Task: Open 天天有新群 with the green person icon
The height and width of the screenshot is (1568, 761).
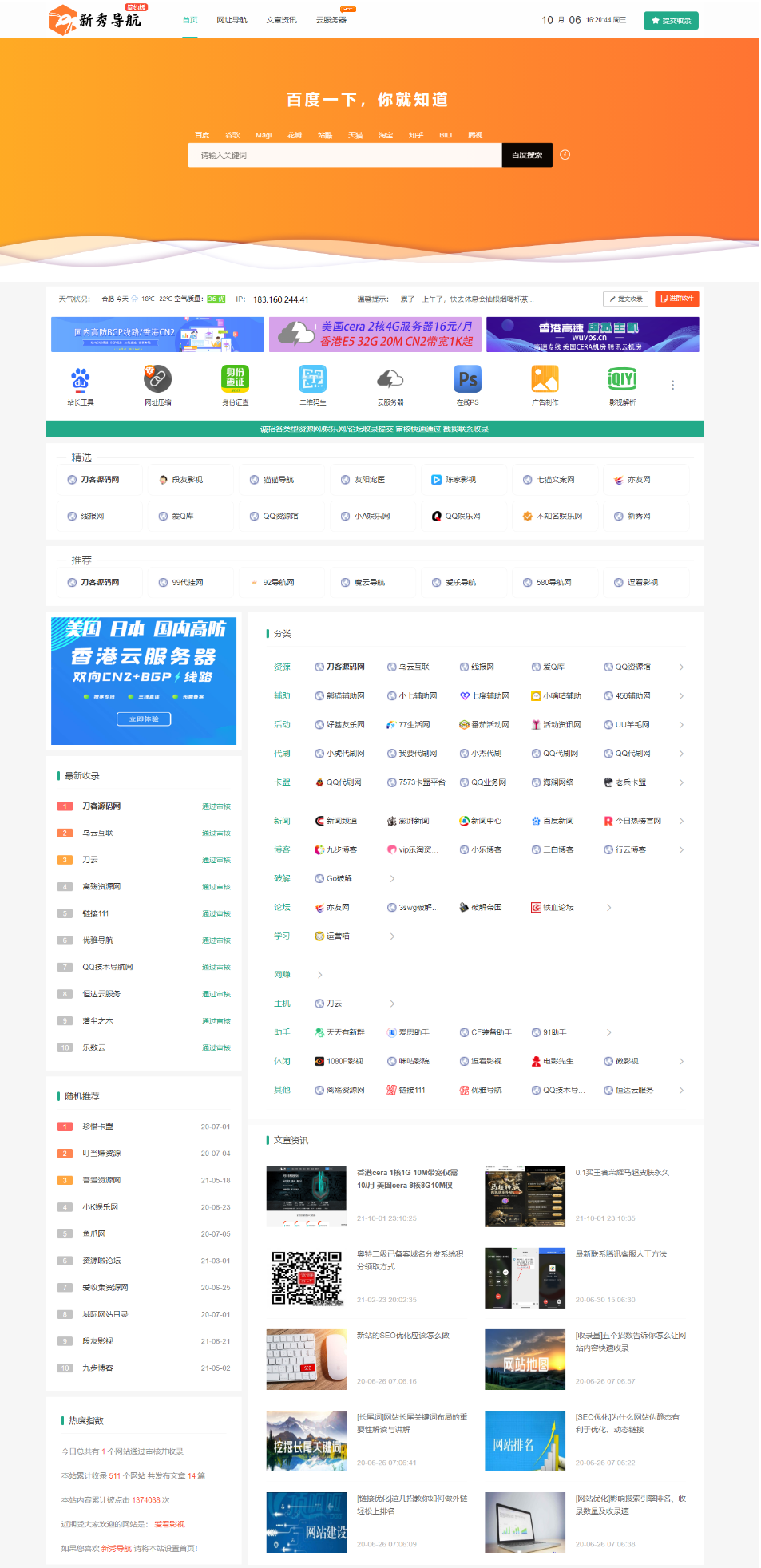Action: (339, 1033)
